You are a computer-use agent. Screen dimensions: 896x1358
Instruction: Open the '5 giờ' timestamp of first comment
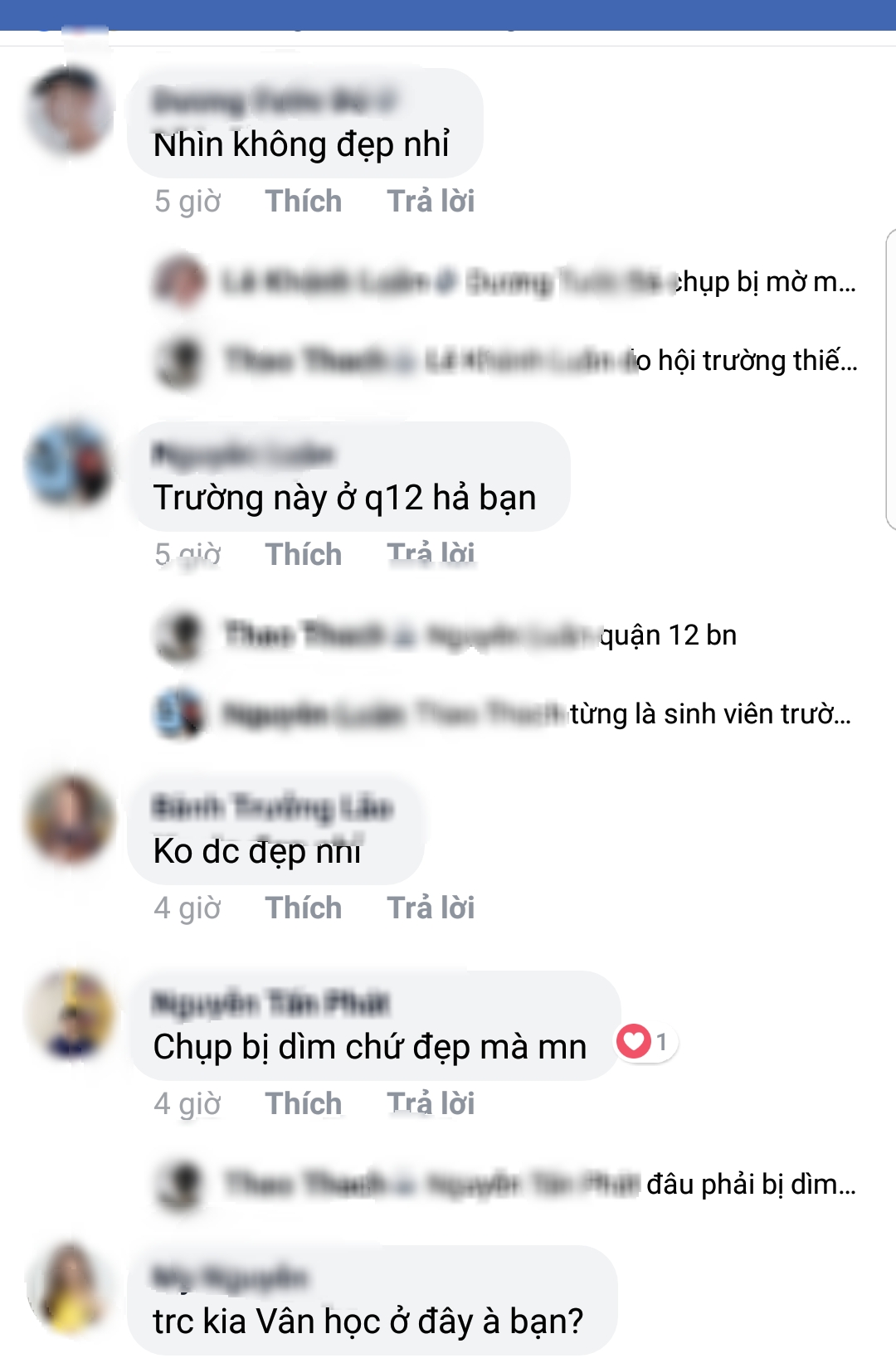(187, 202)
